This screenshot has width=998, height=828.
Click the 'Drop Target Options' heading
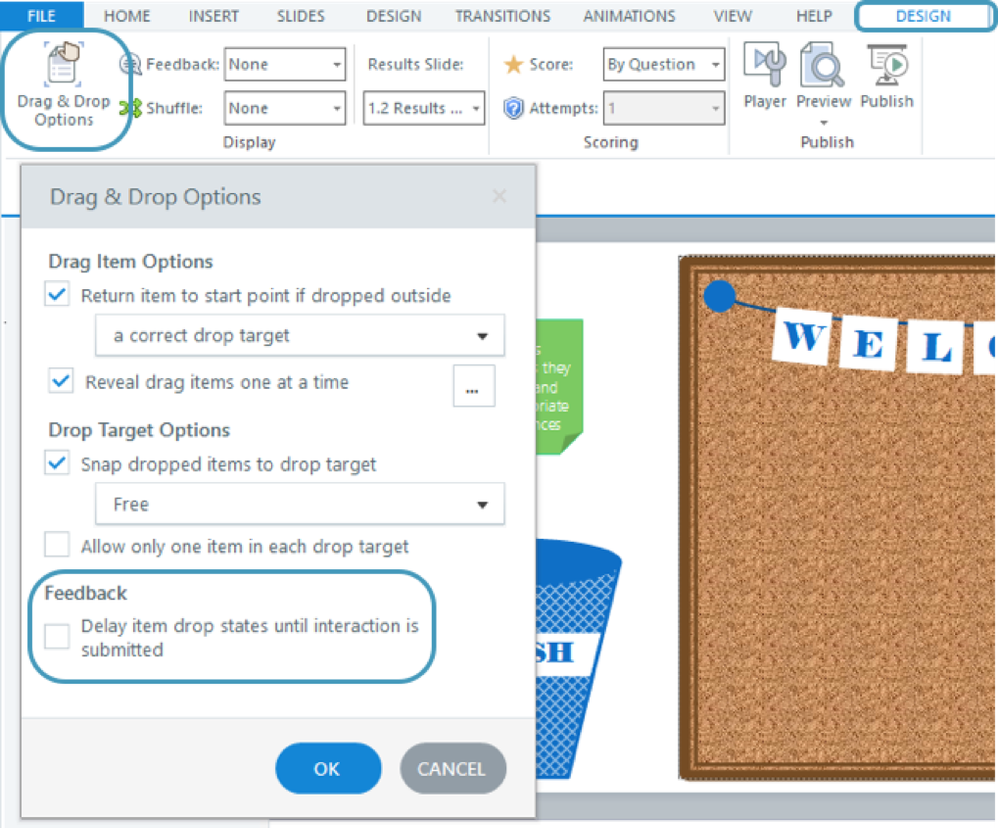(139, 430)
